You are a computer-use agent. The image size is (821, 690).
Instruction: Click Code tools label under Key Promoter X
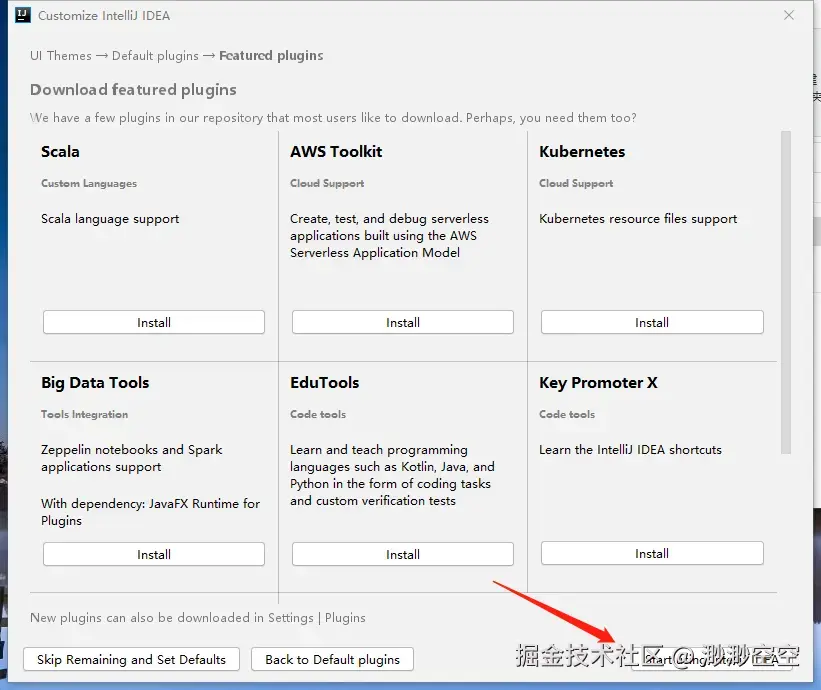[567, 414]
